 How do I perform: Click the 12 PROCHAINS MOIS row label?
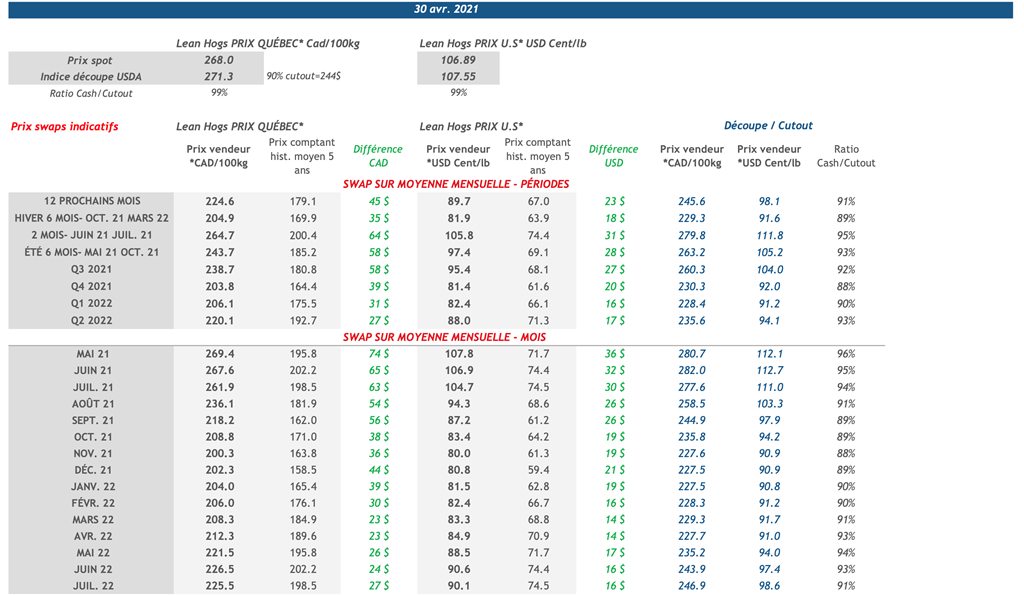pyautogui.click(x=92, y=201)
